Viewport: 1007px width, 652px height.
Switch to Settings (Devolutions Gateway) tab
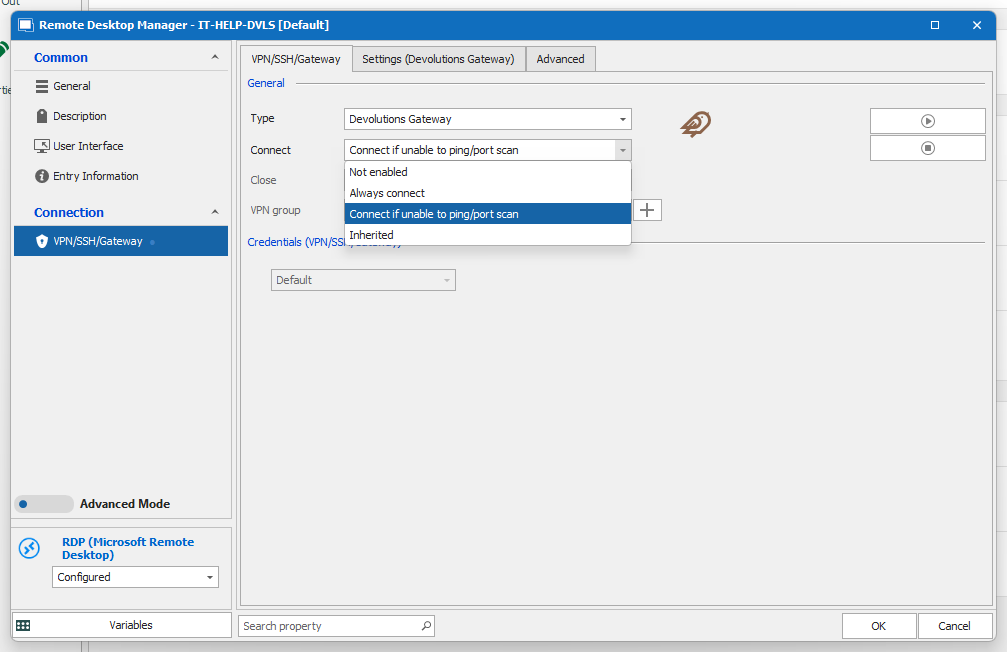[438, 59]
